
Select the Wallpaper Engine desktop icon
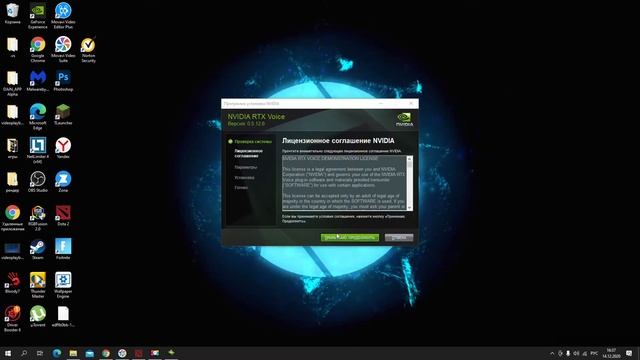pyautogui.click(x=63, y=285)
